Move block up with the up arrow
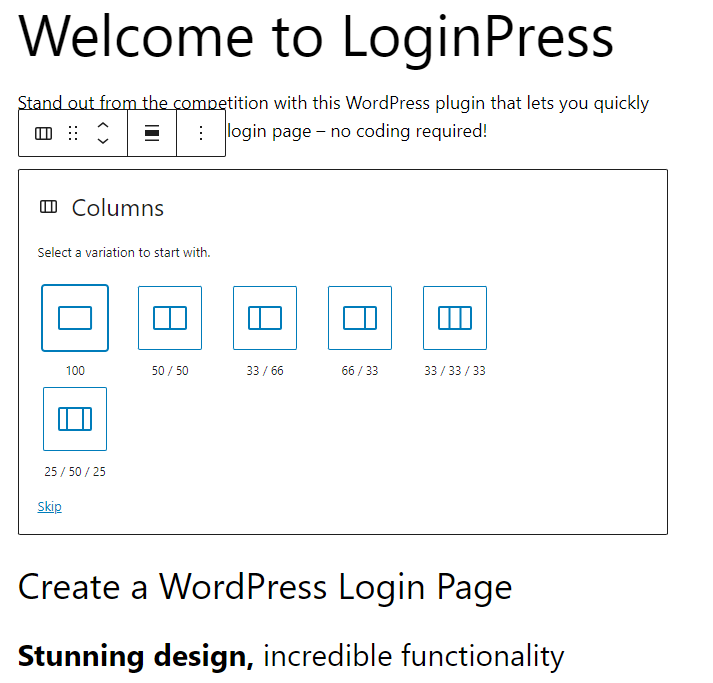713x683 pixels. [103, 126]
